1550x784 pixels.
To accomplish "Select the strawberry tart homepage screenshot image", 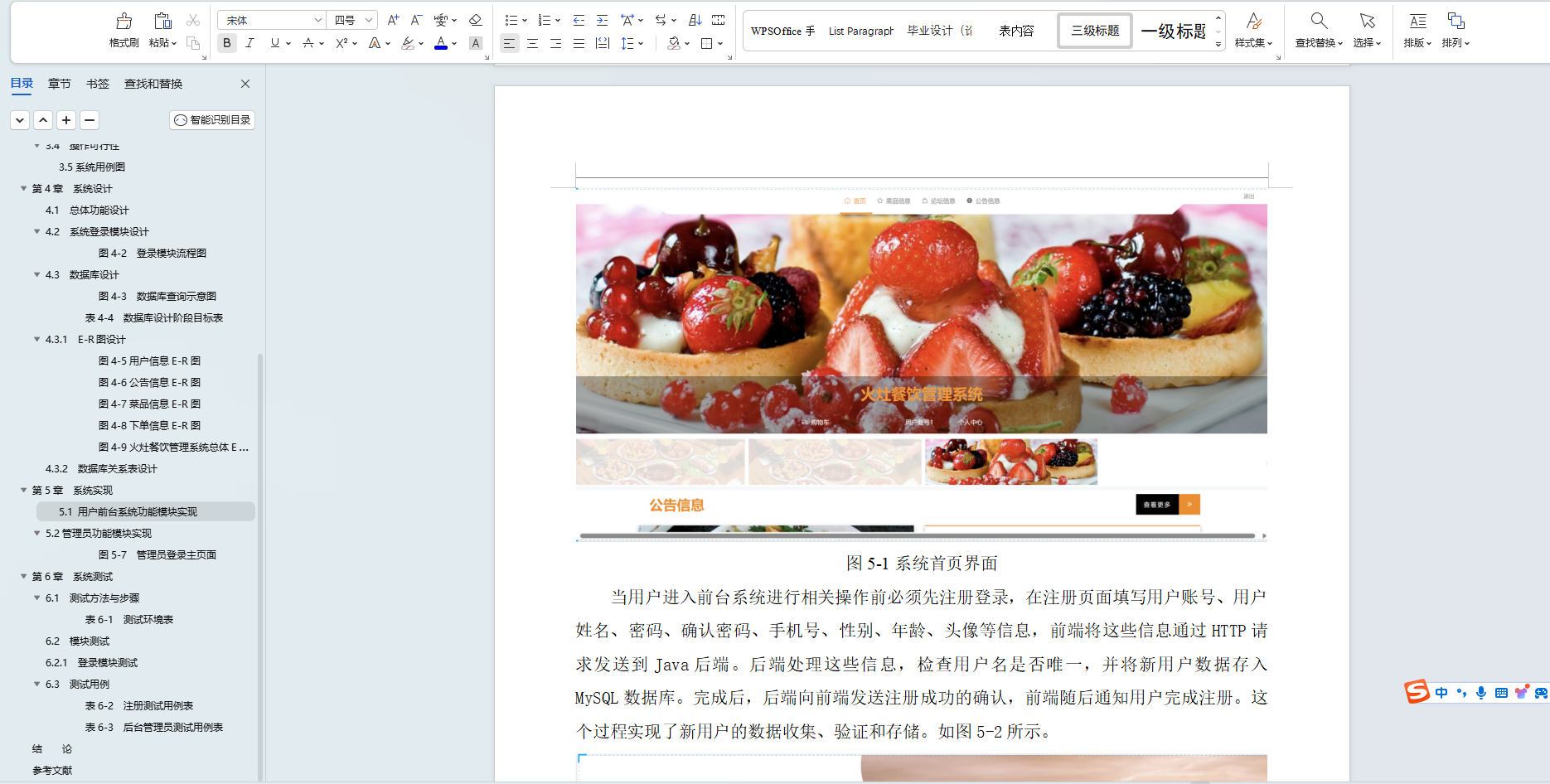I will [x=921, y=365].
